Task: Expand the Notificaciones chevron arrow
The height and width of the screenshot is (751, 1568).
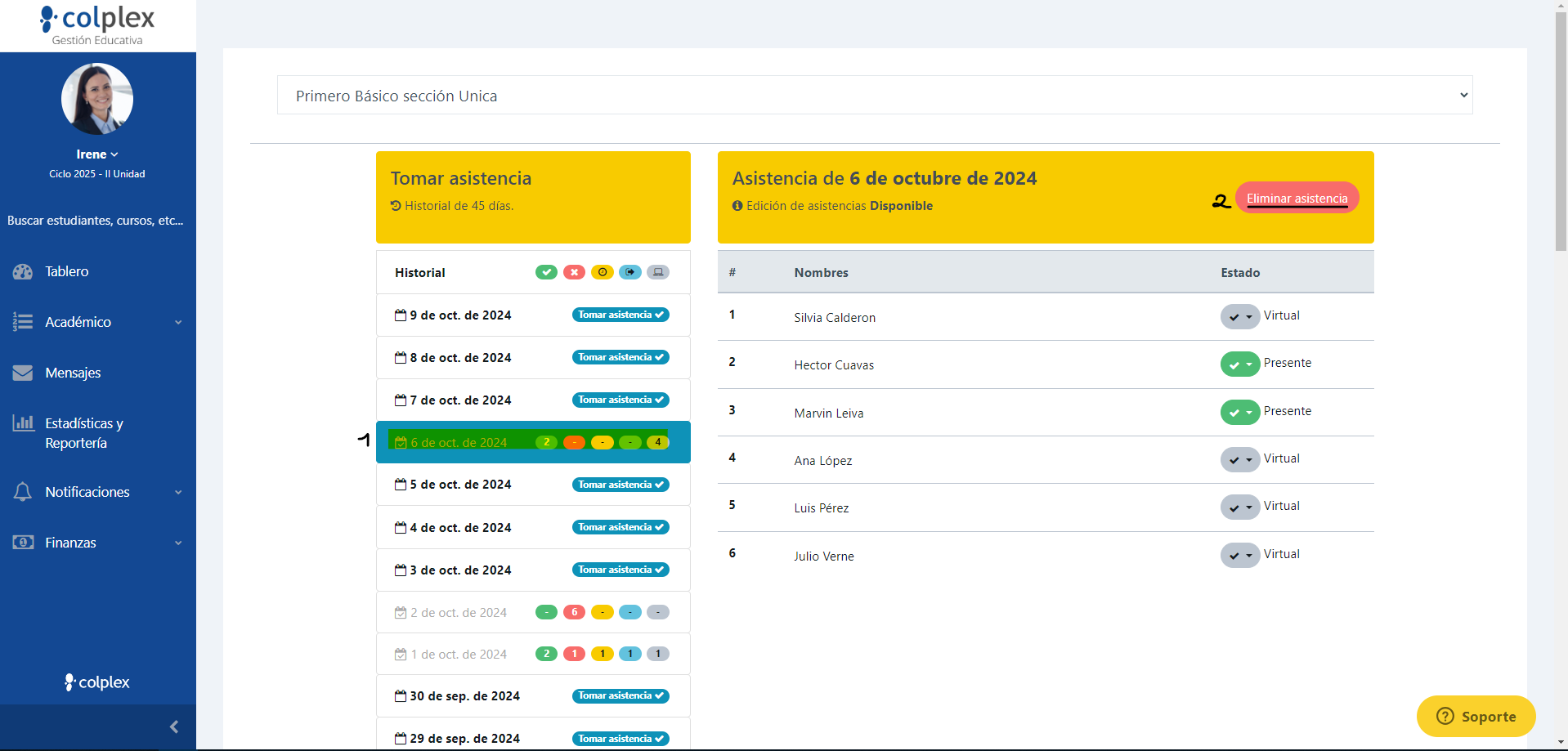Action: [178, 492]
